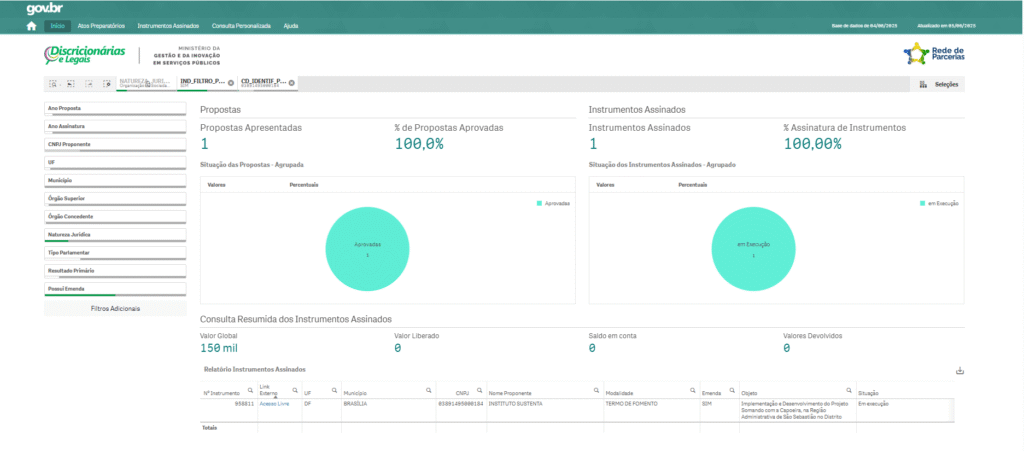
Task: Click the 03891495000184 CNPJ cell
Action: 460,404
